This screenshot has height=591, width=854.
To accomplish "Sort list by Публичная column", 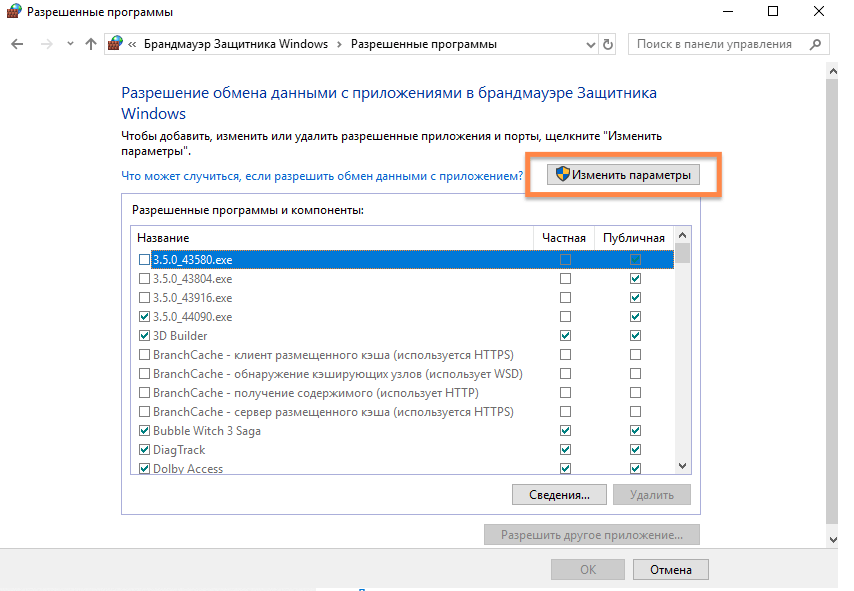I will tap(634, 238).
